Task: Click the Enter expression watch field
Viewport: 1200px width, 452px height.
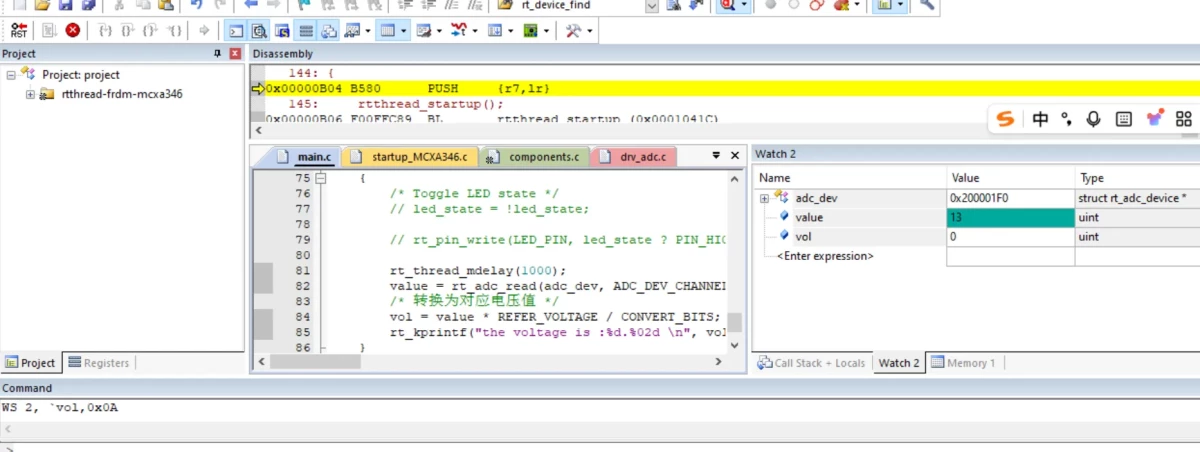Action: (x=825, y=256)
